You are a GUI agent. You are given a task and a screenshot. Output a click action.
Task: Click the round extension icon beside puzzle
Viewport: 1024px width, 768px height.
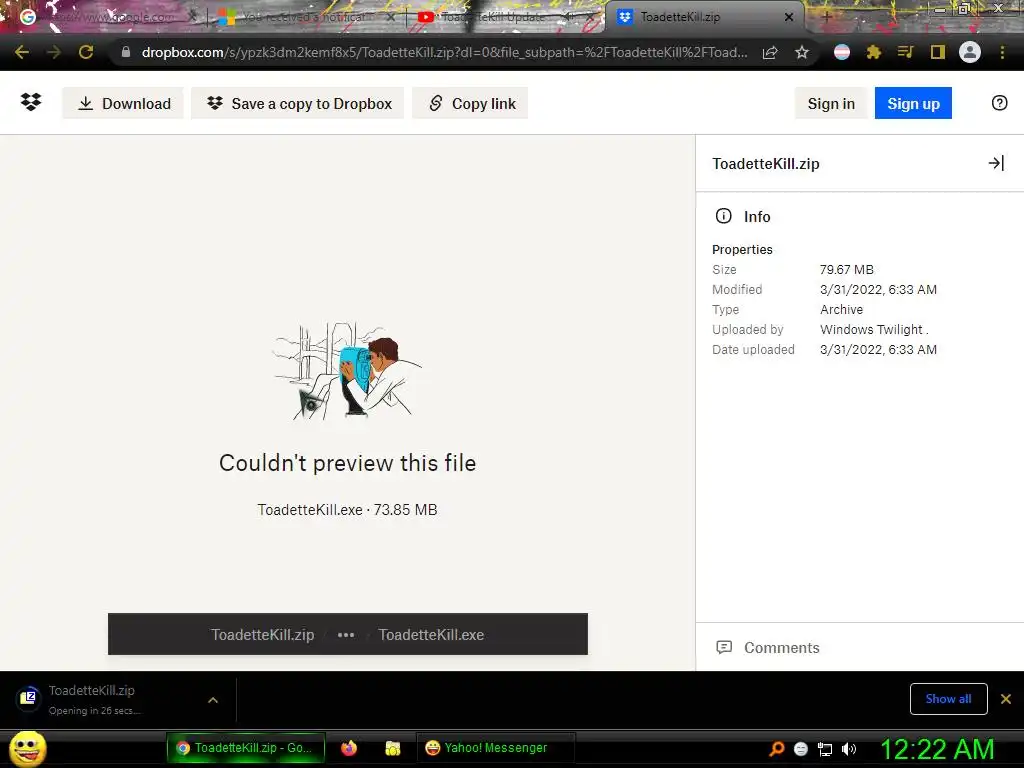pos(842,52)
